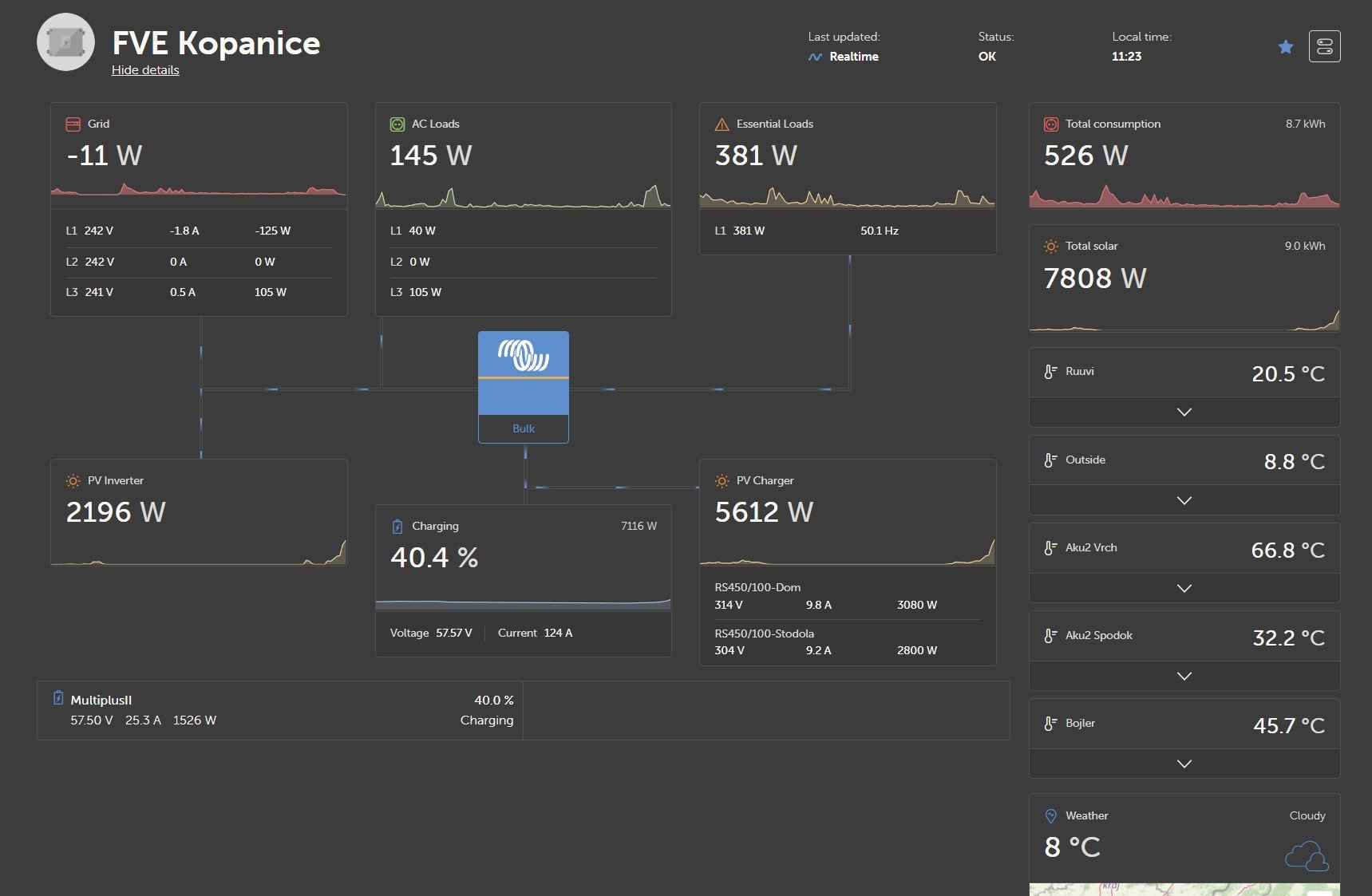Image resolution: width=1372 pixels, height=896 pixels.
Task: Click the Total consumption graph
Action: [x=1184, y=195]
